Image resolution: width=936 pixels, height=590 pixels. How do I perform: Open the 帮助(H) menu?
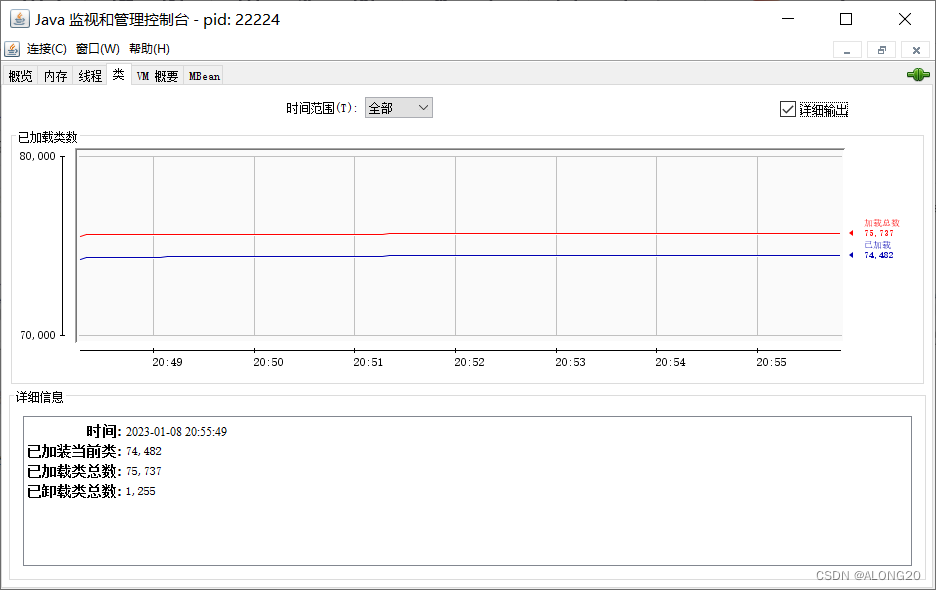click(x=149, y=49)
